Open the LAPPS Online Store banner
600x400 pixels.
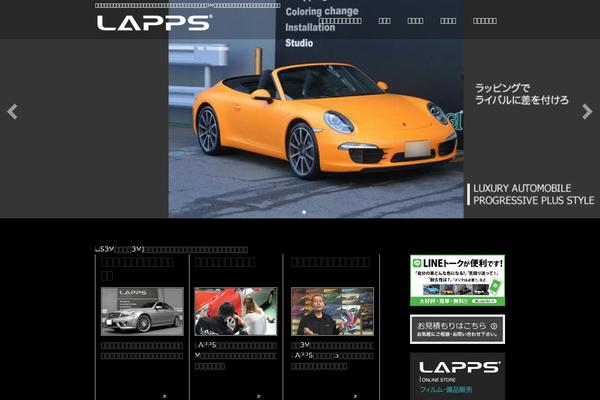click(x=457, y=376)
